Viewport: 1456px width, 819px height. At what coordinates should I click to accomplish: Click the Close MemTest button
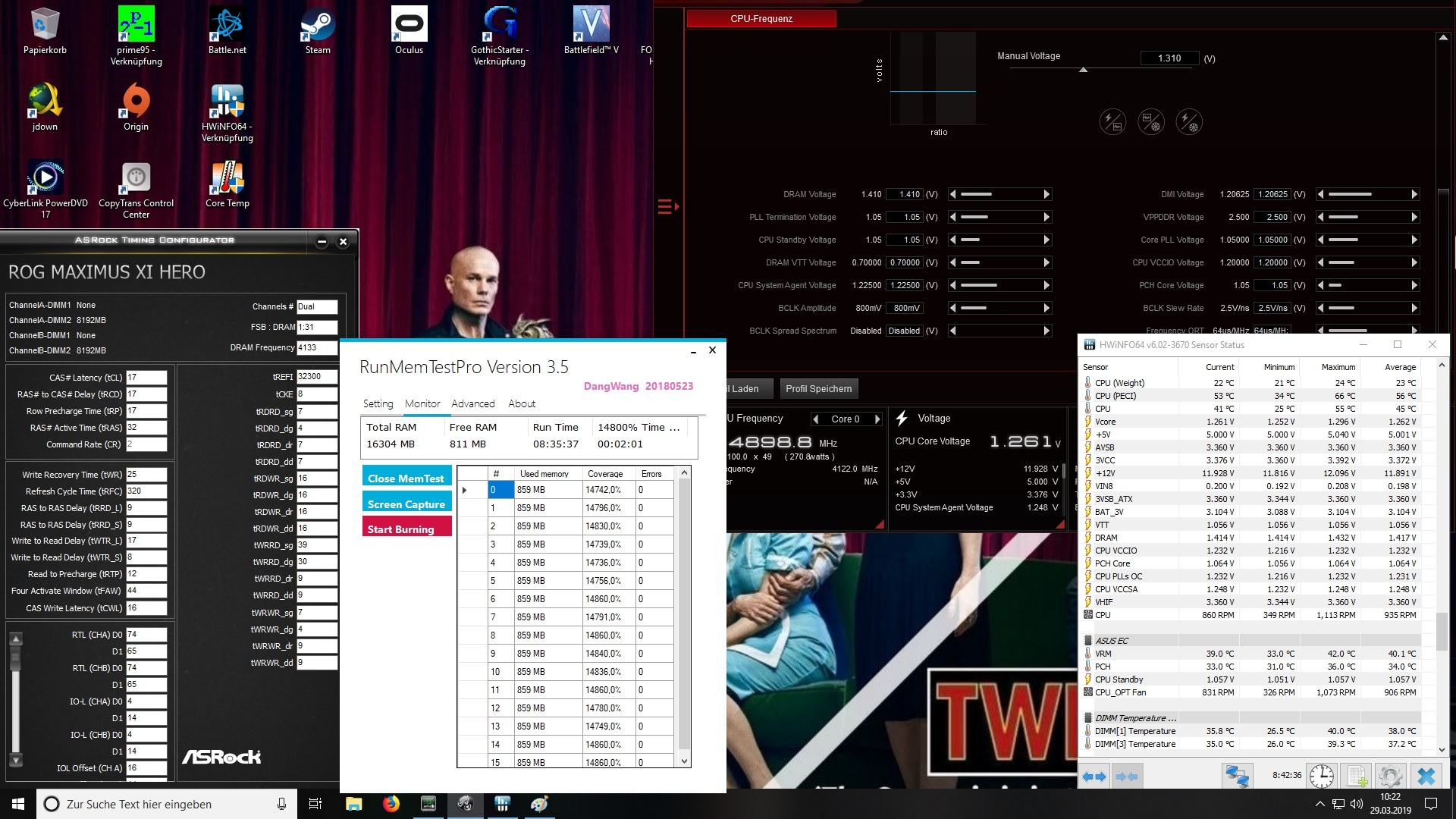point(406,478)
